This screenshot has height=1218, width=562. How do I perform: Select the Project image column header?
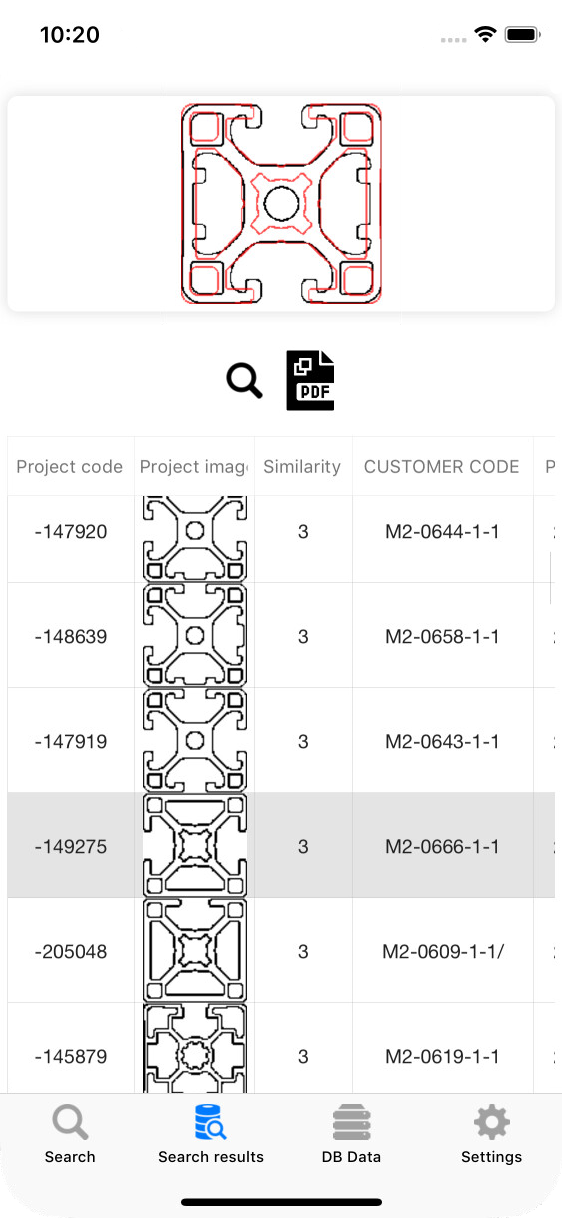click(x=194, y=466)
